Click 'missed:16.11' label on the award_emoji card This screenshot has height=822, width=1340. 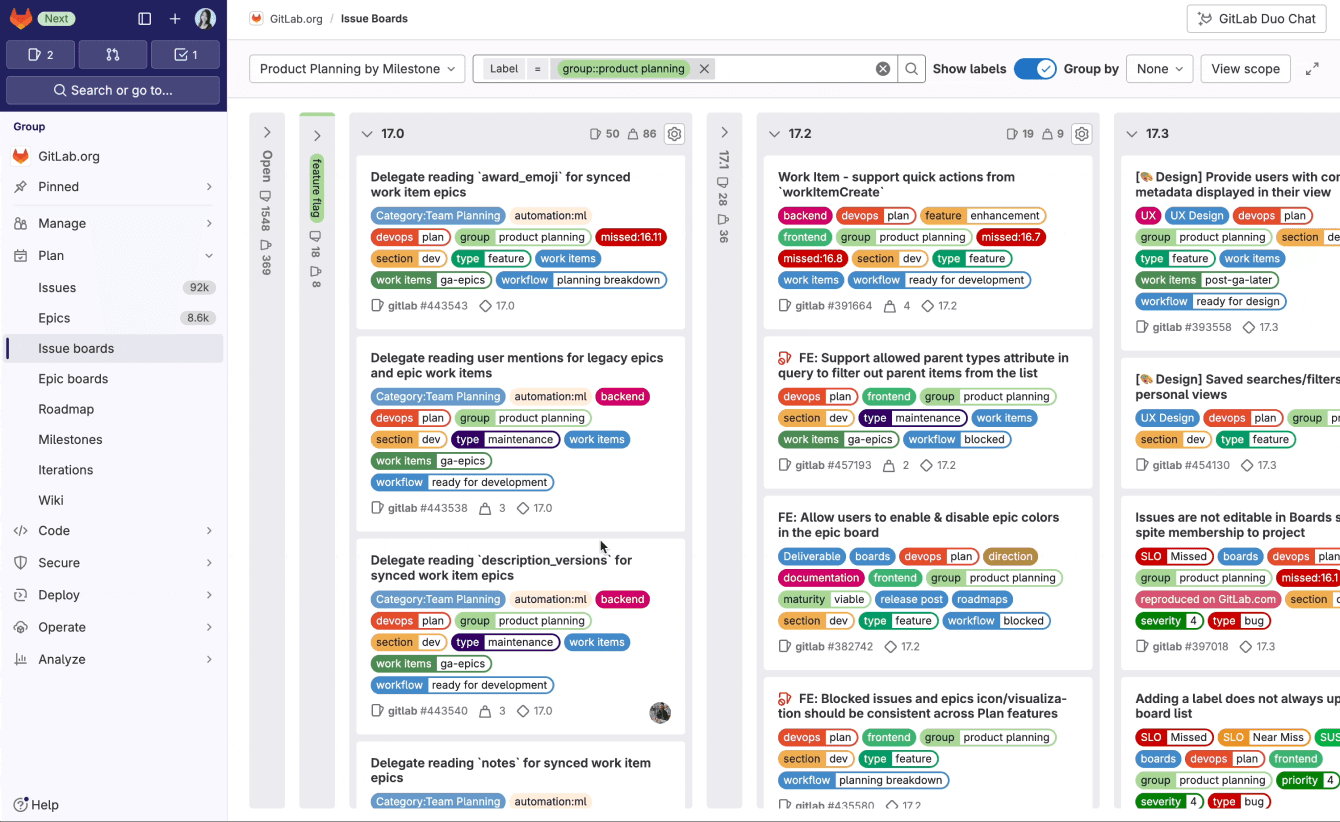pos(631,237)
